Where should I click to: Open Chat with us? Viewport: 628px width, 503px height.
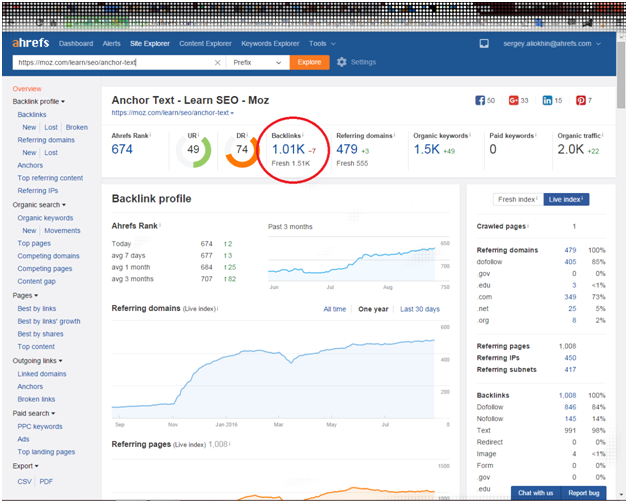(x=535, y=493)
